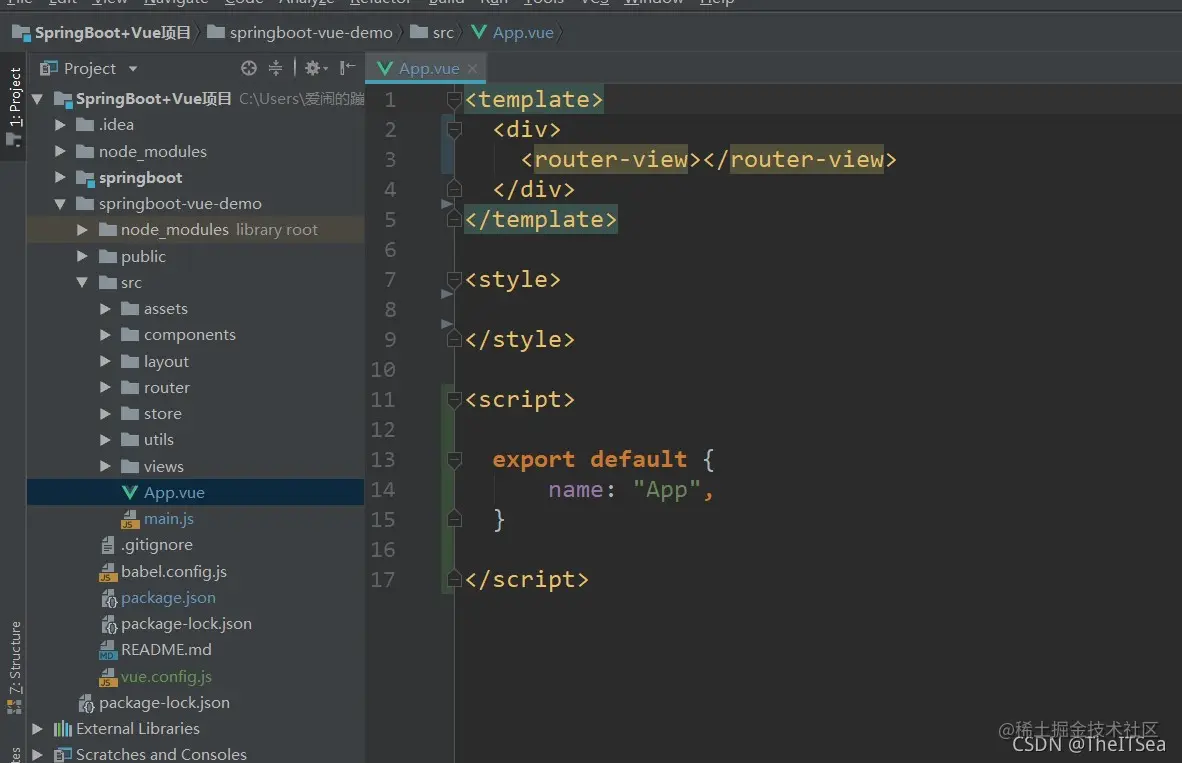Image resolution: width=1182 pixels, height=763 pixels.
Task: Click the export default keyword on line 13
Action: (589, 459)
